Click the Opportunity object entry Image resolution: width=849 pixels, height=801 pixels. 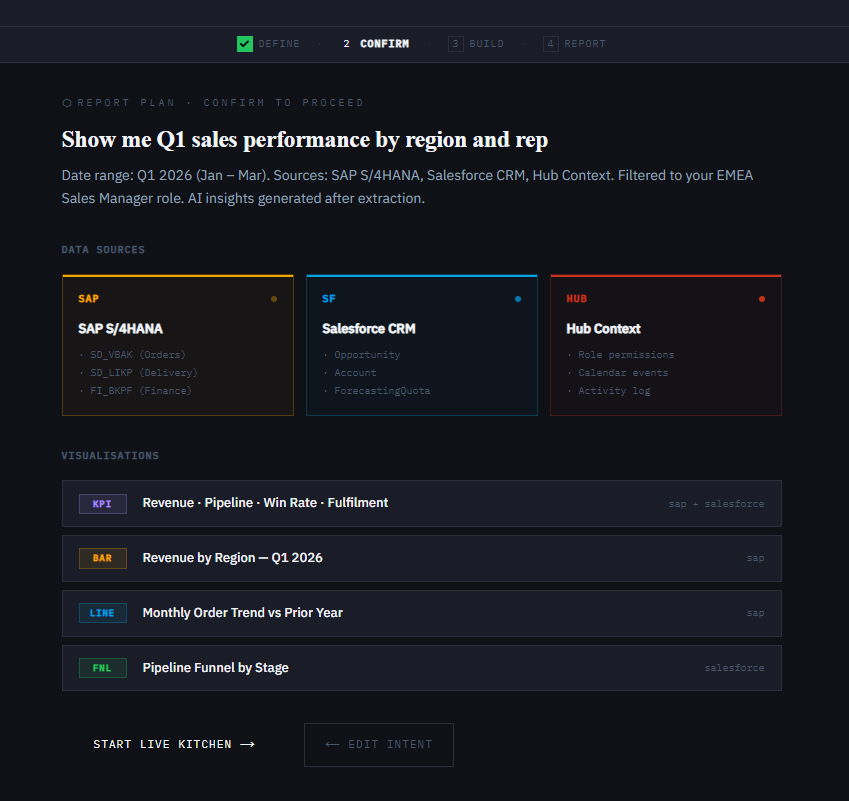tap(367, 355)
